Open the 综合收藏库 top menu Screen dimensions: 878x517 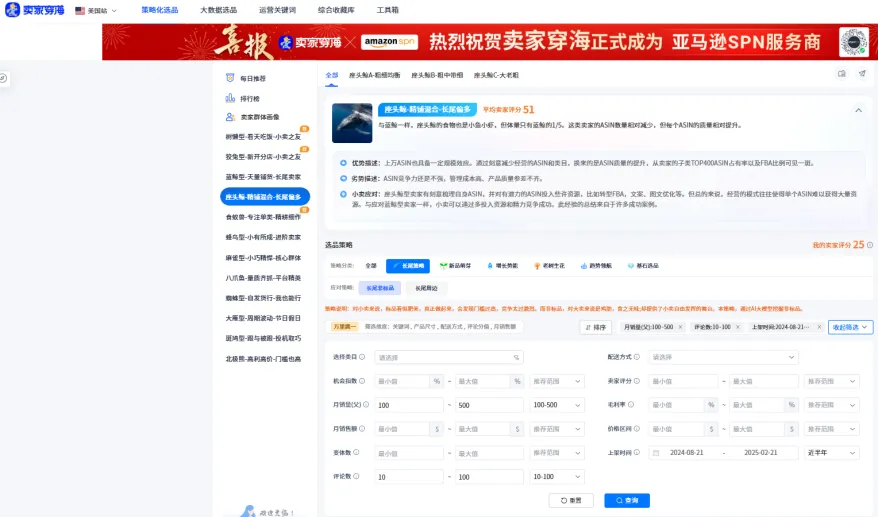pos(336,10)
